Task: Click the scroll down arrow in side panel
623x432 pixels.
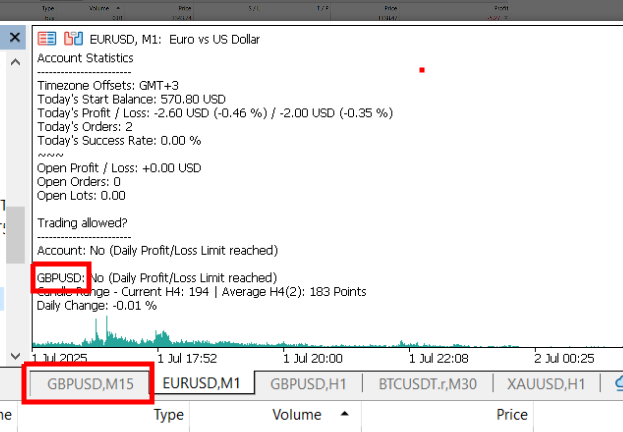Action: (15, 356)
